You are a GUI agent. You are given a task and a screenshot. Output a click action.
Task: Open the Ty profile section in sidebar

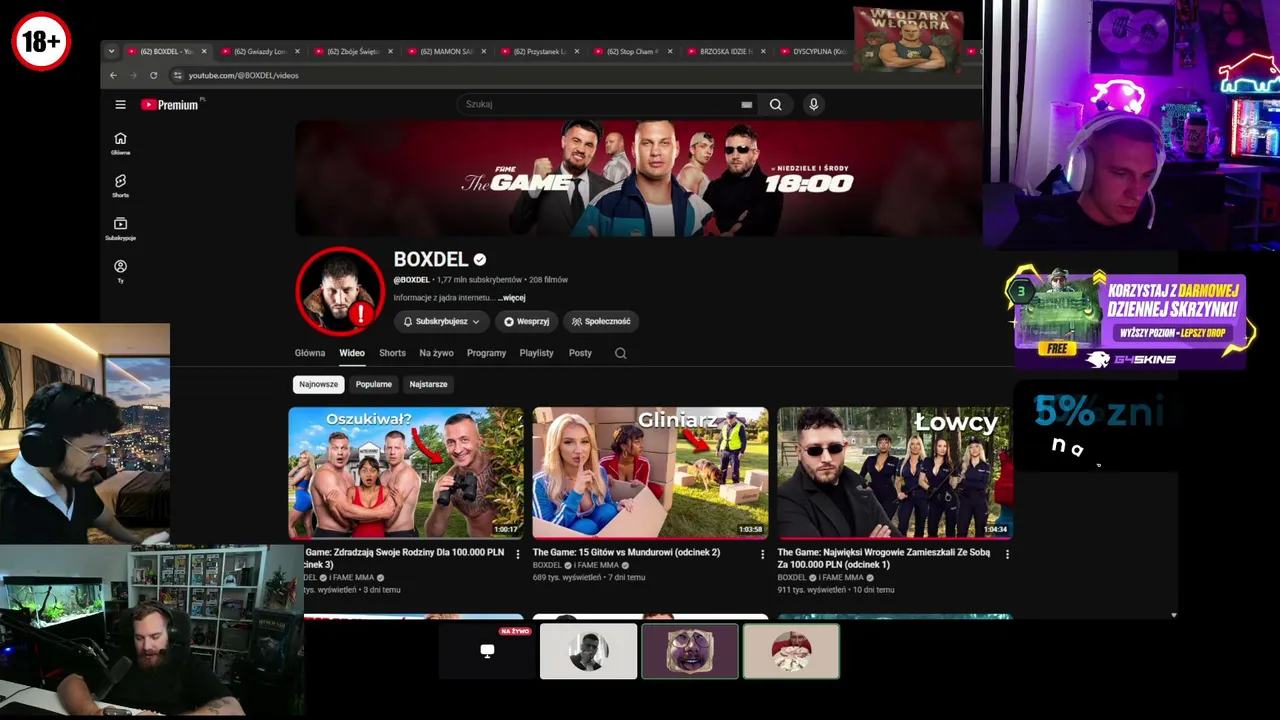click(x=120, y=271)
